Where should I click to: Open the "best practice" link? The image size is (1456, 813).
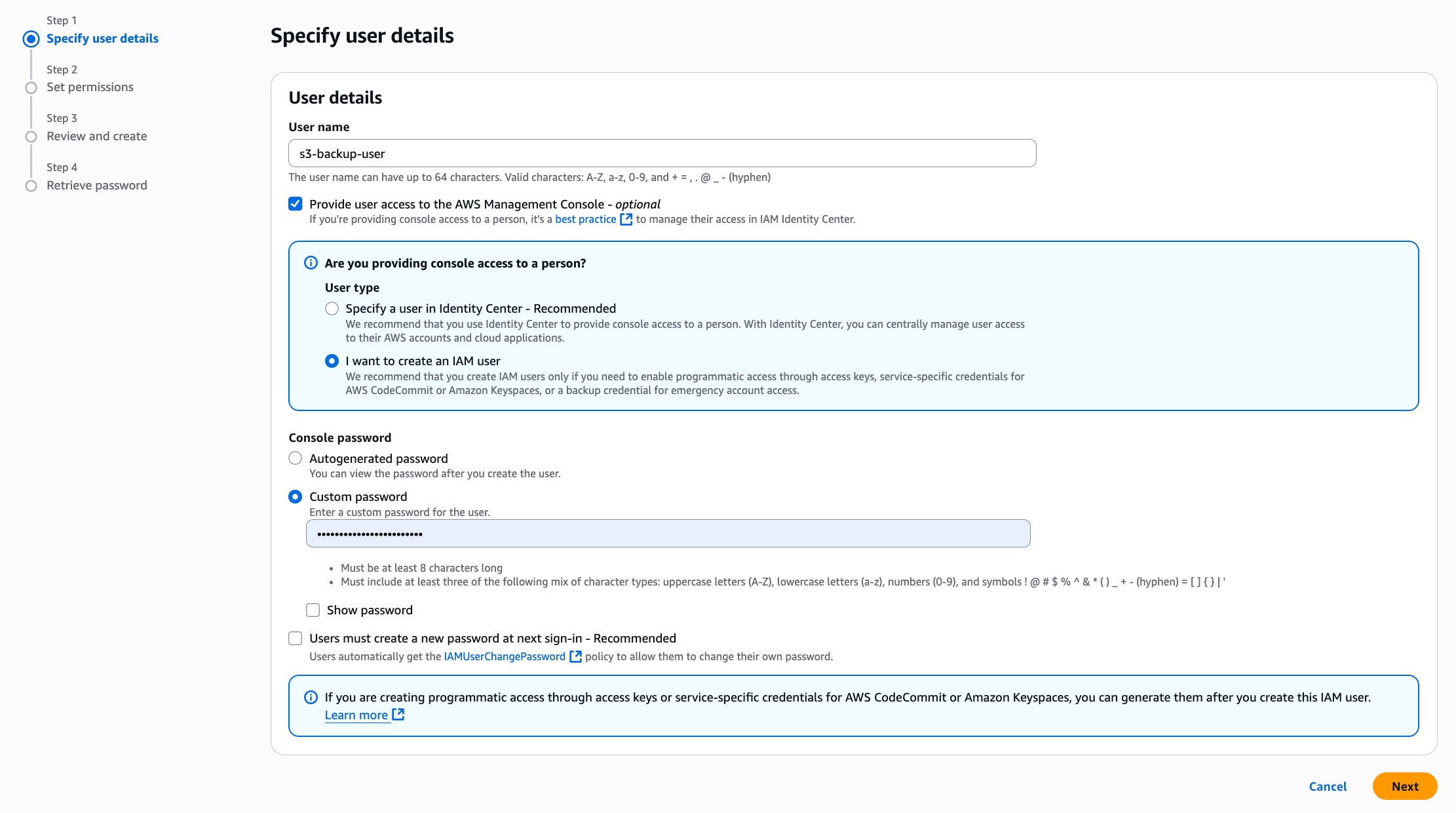point(584,219)
